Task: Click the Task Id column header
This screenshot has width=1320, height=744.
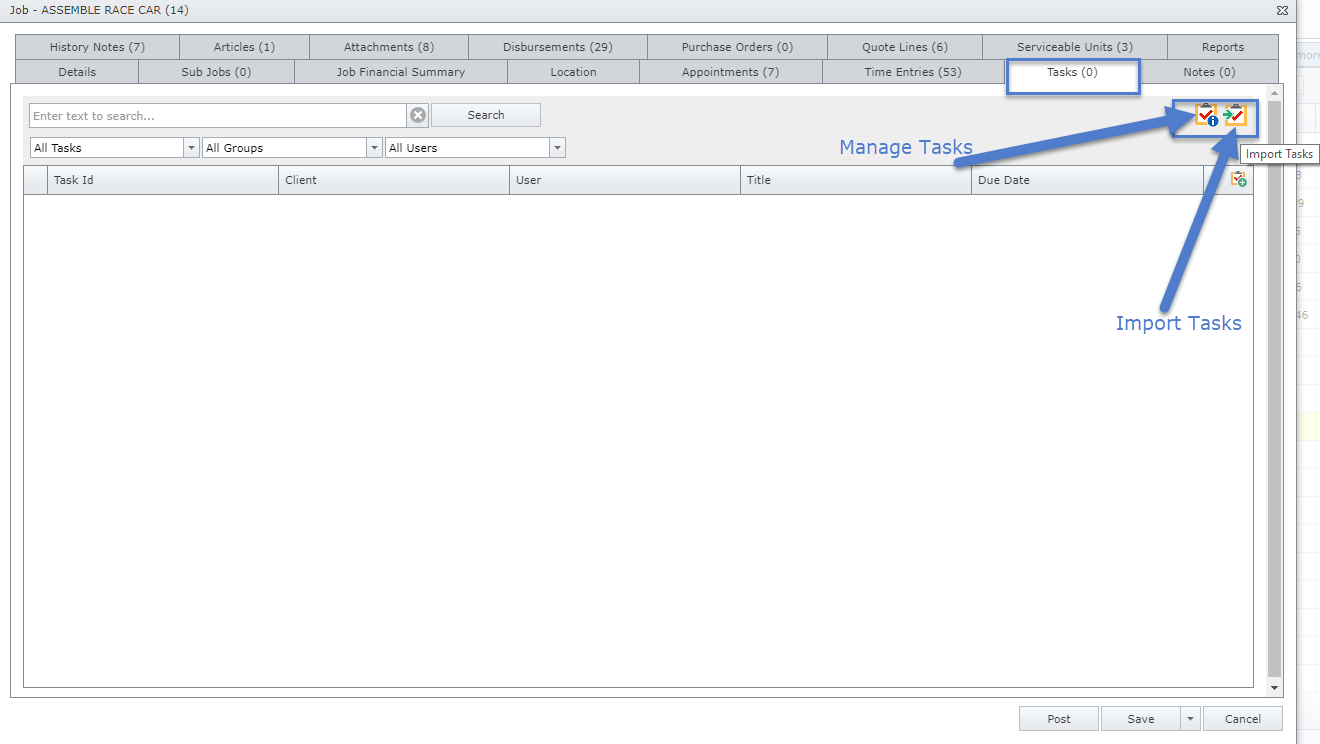Action: click(162, 180)
